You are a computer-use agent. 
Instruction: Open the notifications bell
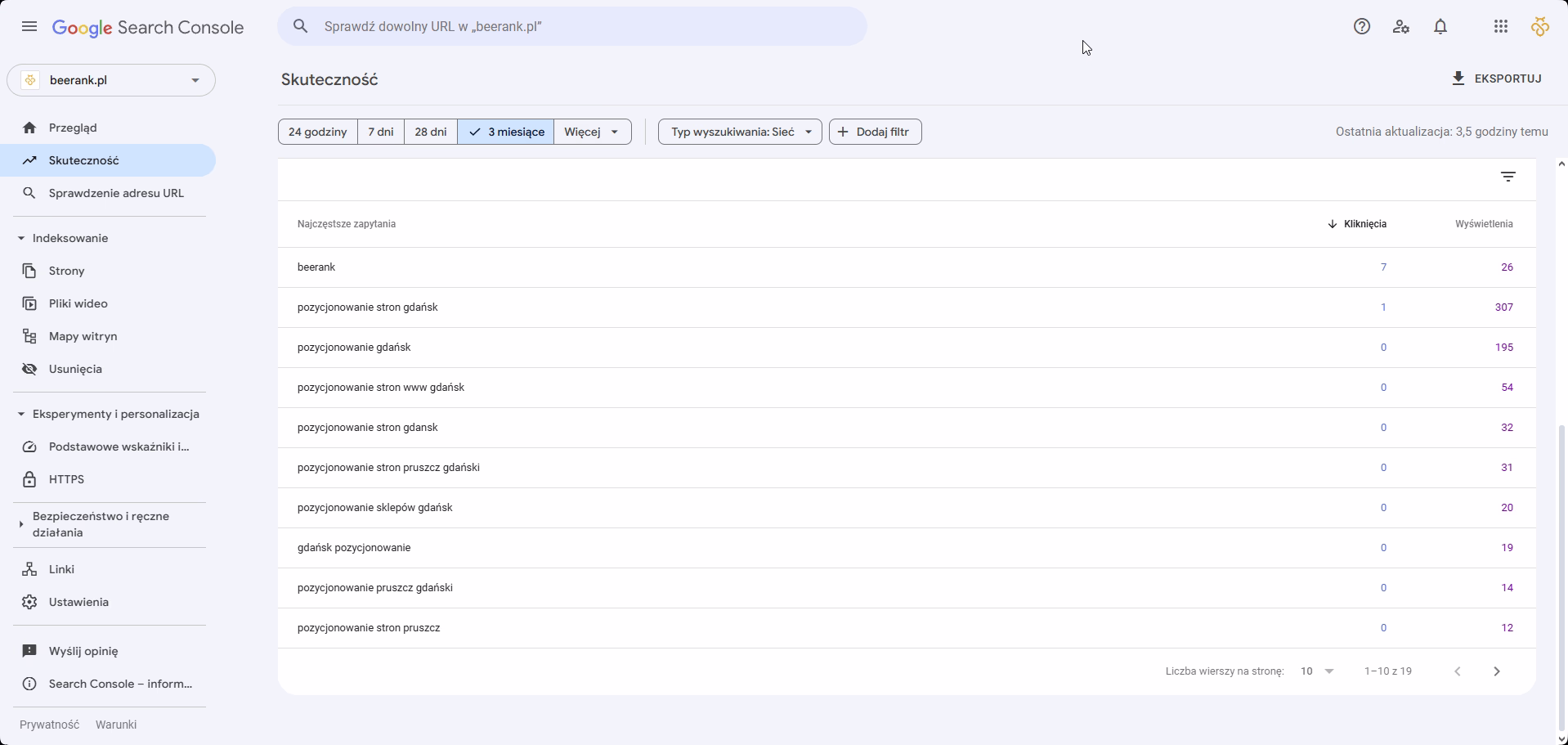1440,27
